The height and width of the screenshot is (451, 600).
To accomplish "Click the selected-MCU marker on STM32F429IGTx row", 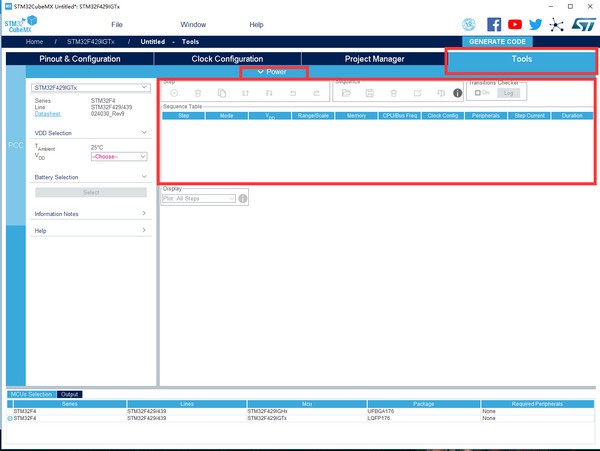I will pos(10,418).
